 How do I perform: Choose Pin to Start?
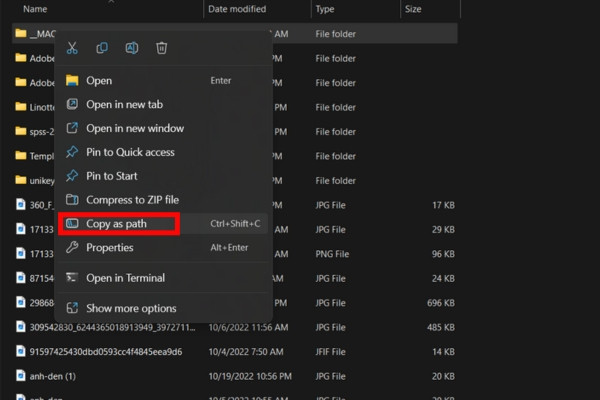[163, 176]
